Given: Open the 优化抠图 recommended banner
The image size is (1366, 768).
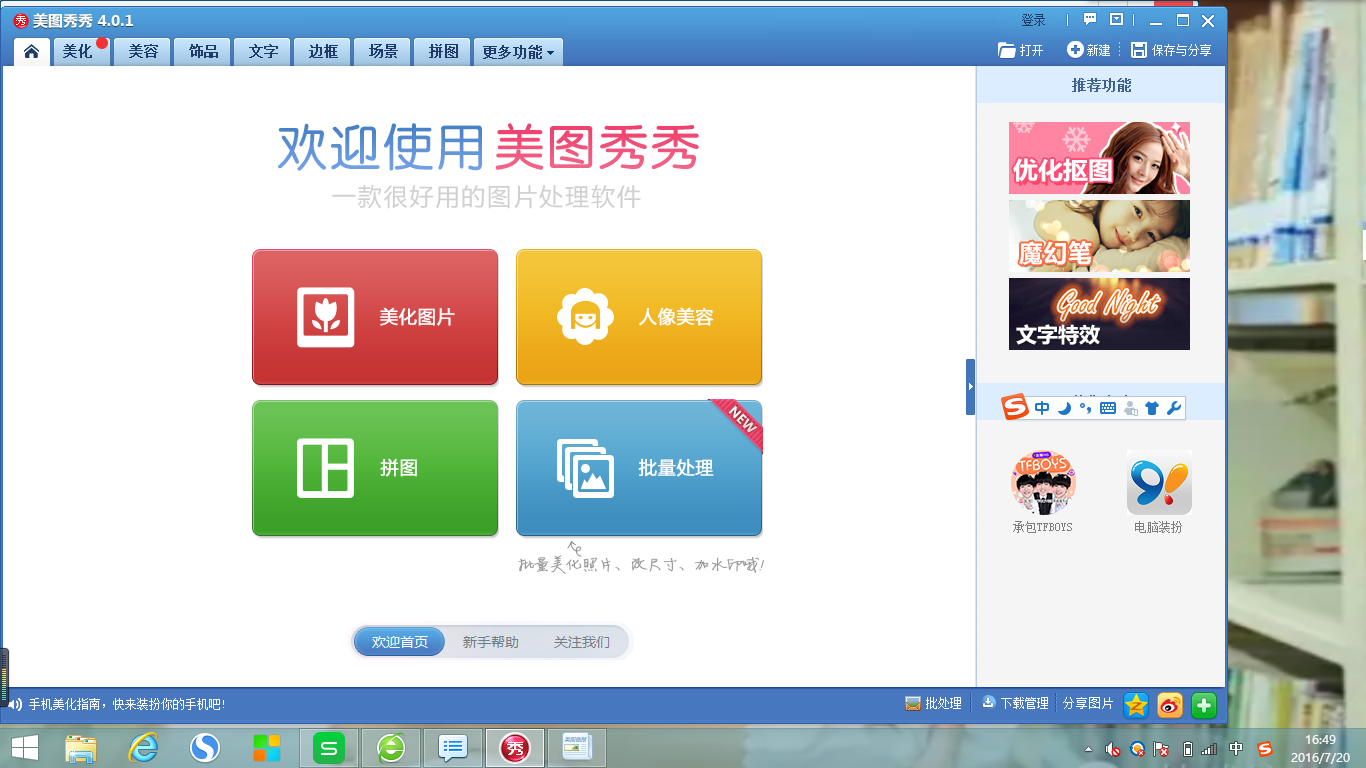Looking at the screenshot, I should click(1099, 158).
